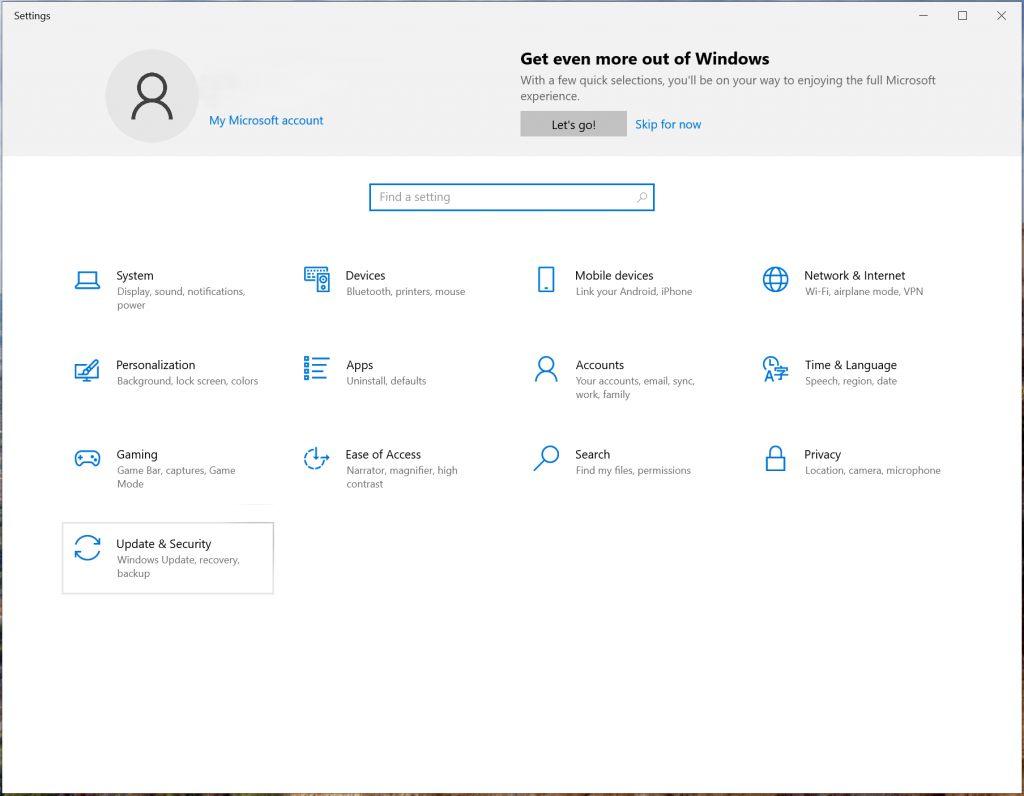This screenshot has width=1024, height=796.
Task: Open Gaming controller icon
Action: (87, 458)
